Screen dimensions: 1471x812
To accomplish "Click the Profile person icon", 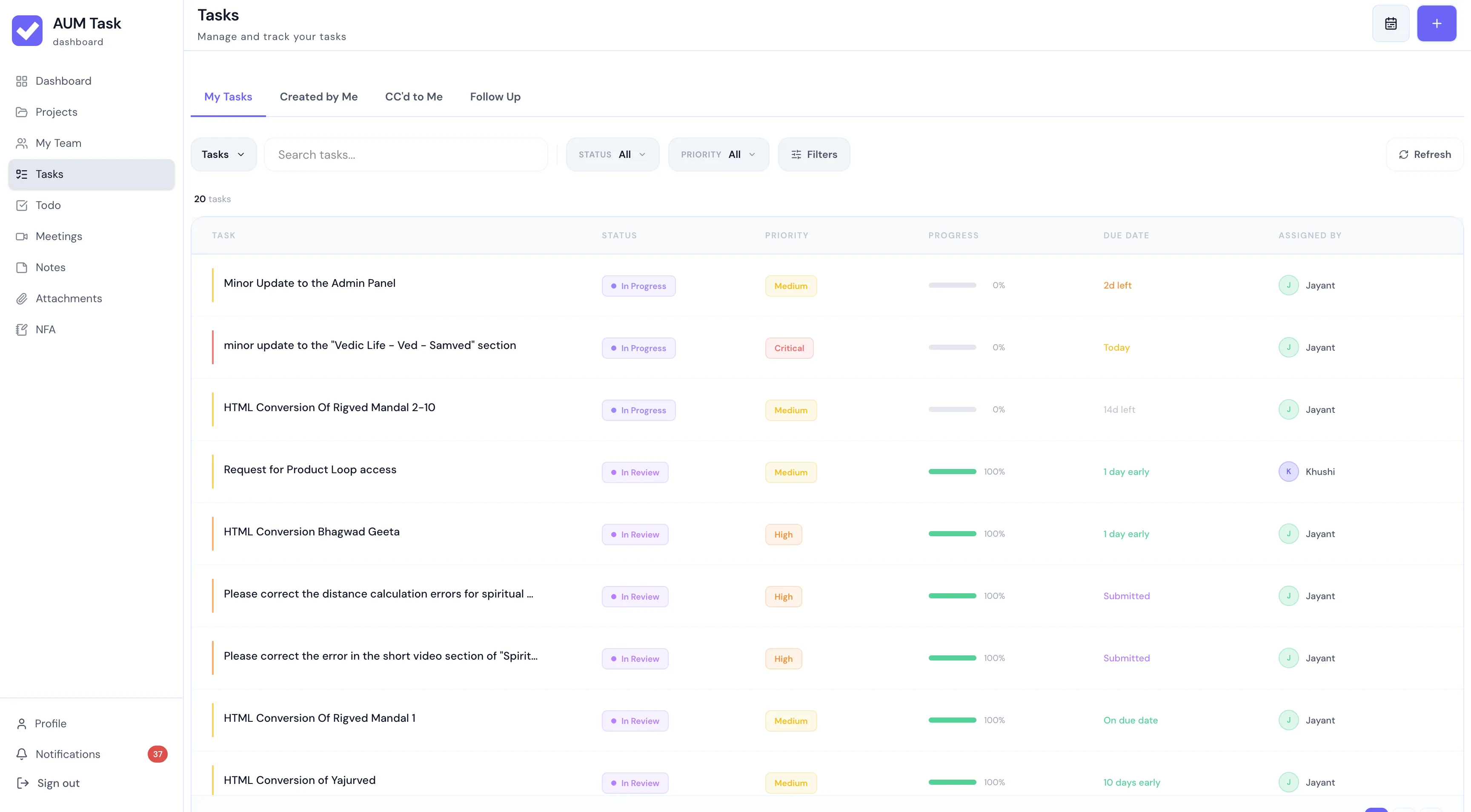I will click(x=22, y=723).
